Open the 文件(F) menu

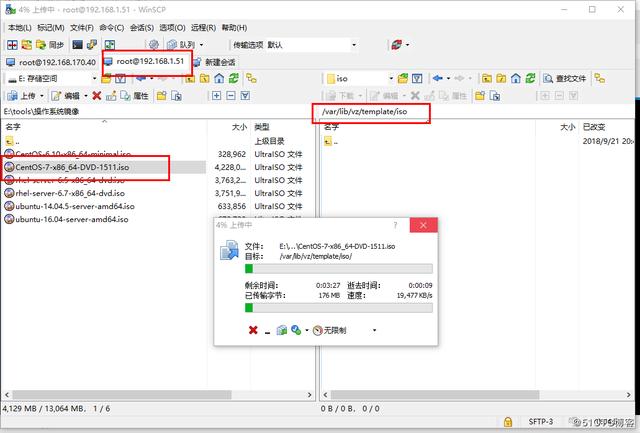point(82,28)
